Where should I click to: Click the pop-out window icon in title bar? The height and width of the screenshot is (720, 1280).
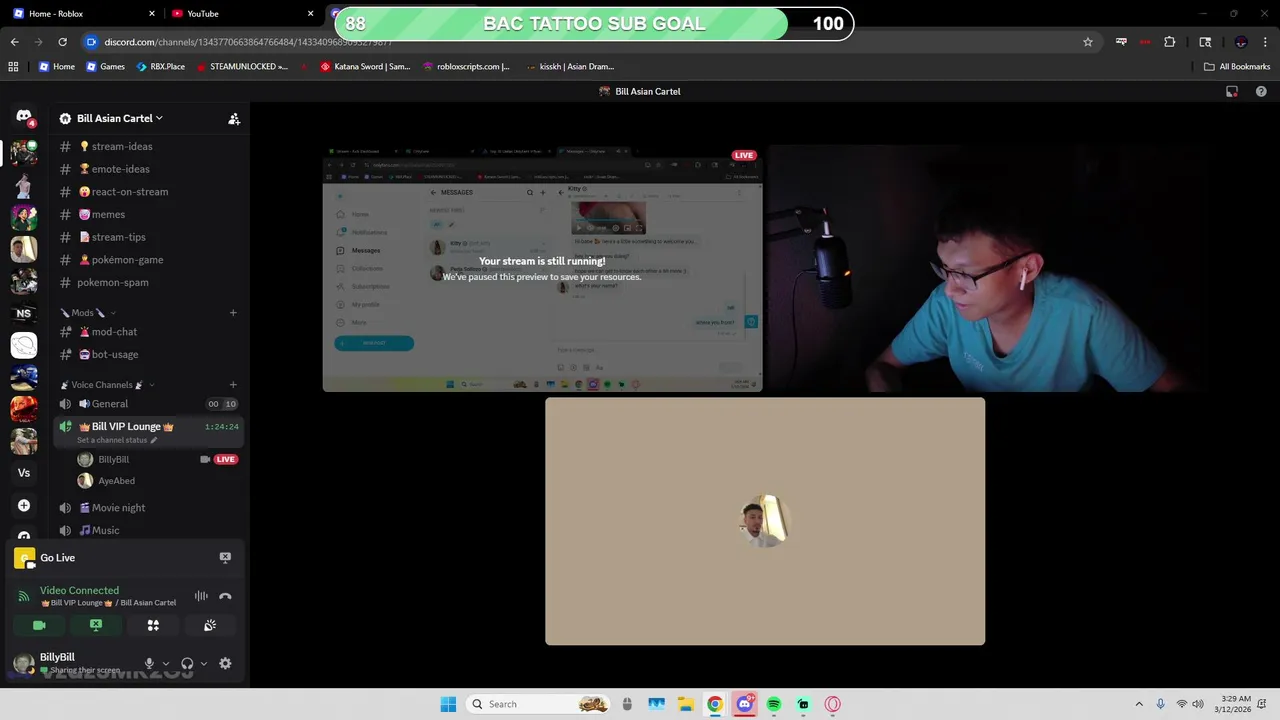pyautogui.click(x=1232, y=91)
